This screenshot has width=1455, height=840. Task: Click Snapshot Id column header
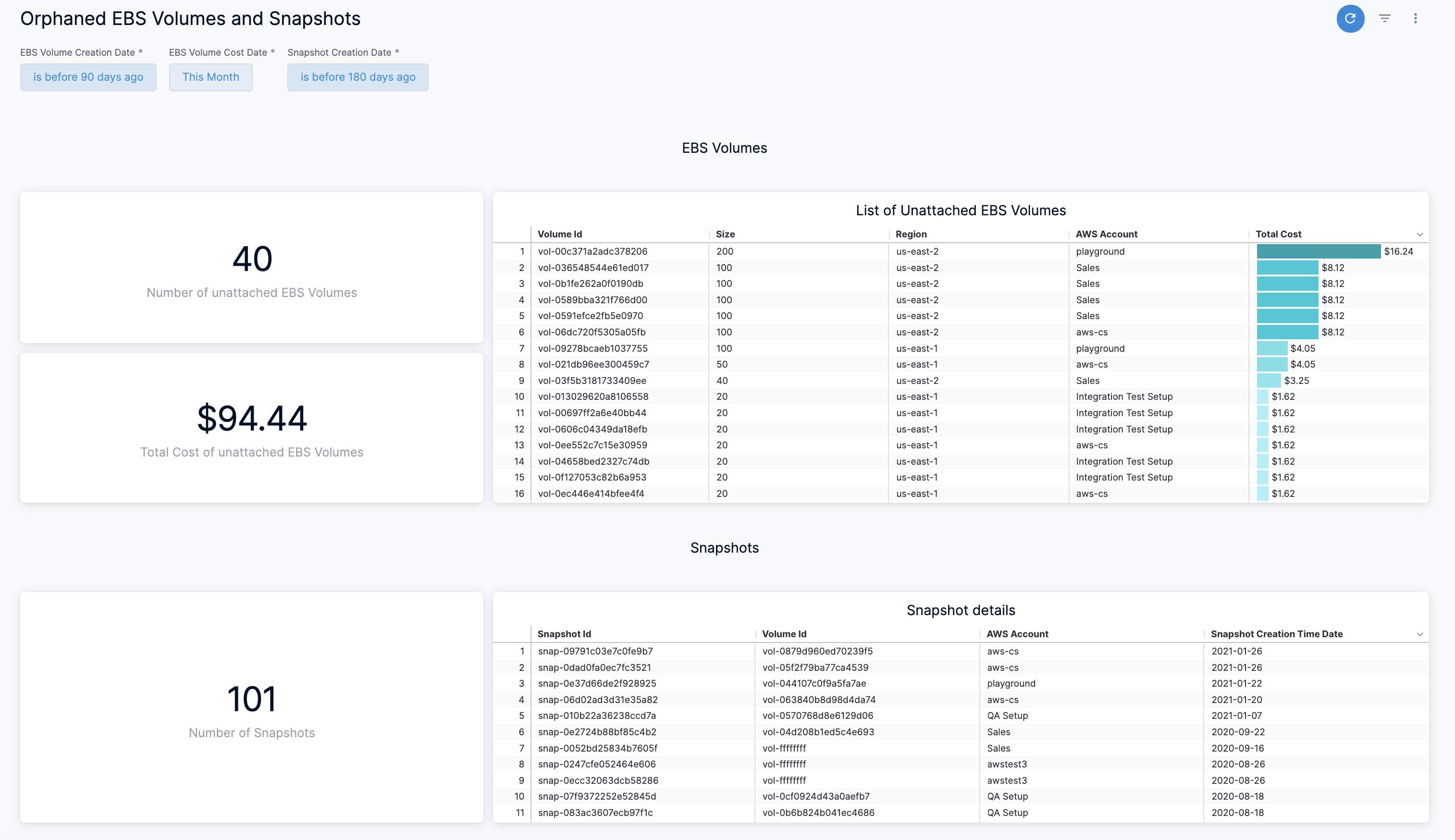(x=564, y=634)
